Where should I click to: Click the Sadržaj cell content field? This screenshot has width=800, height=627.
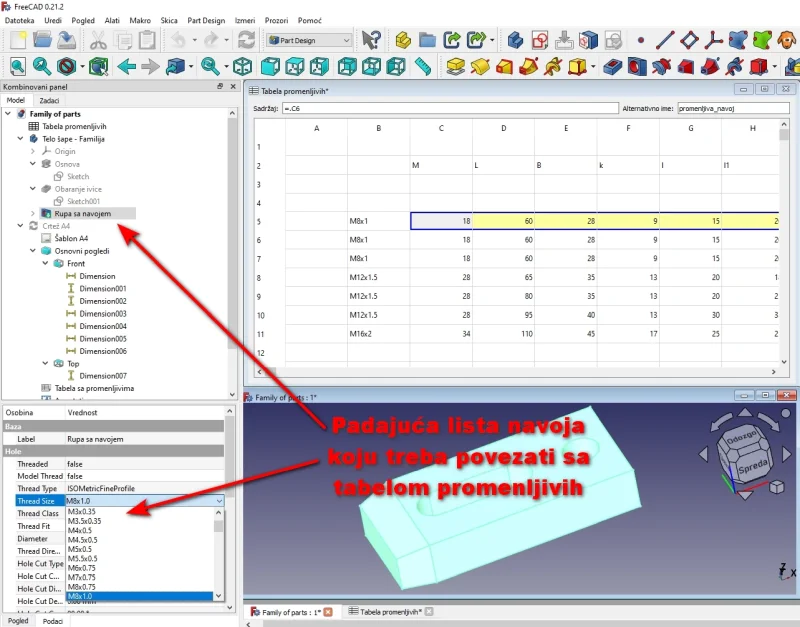(450, 106)
